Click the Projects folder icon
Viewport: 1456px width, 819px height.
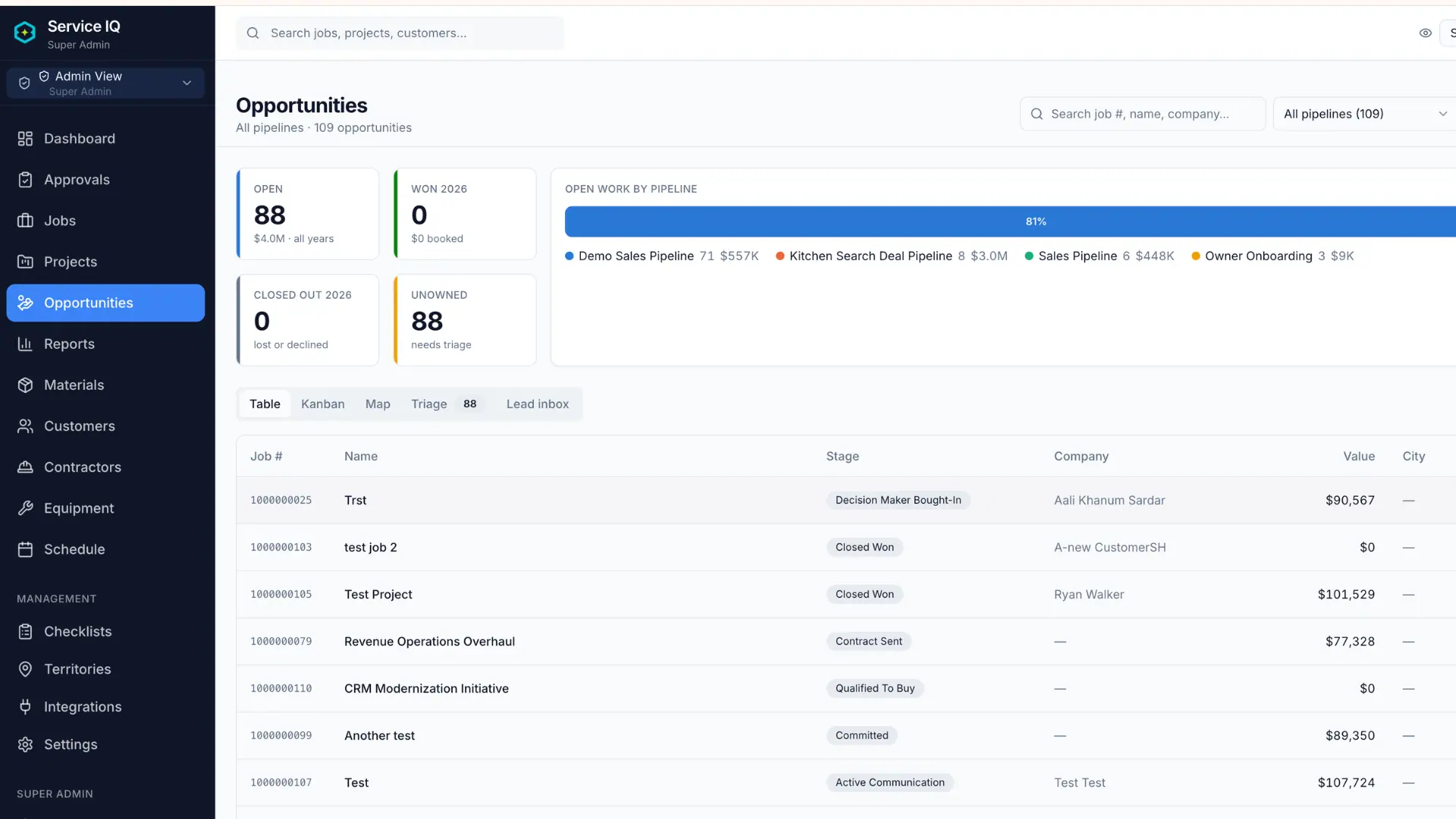point(25,262)
